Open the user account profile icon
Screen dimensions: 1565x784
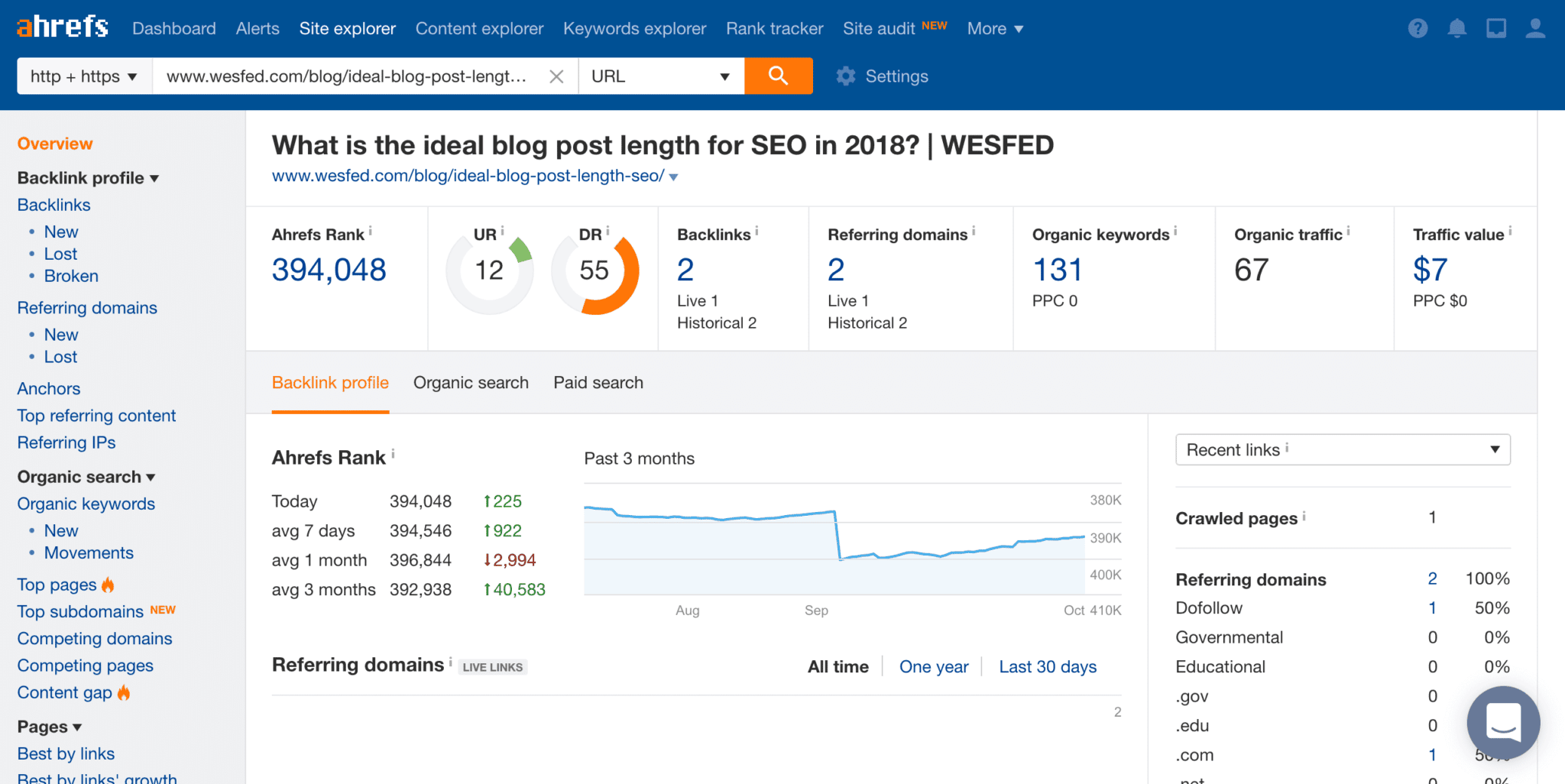(x=1535, y=28)
